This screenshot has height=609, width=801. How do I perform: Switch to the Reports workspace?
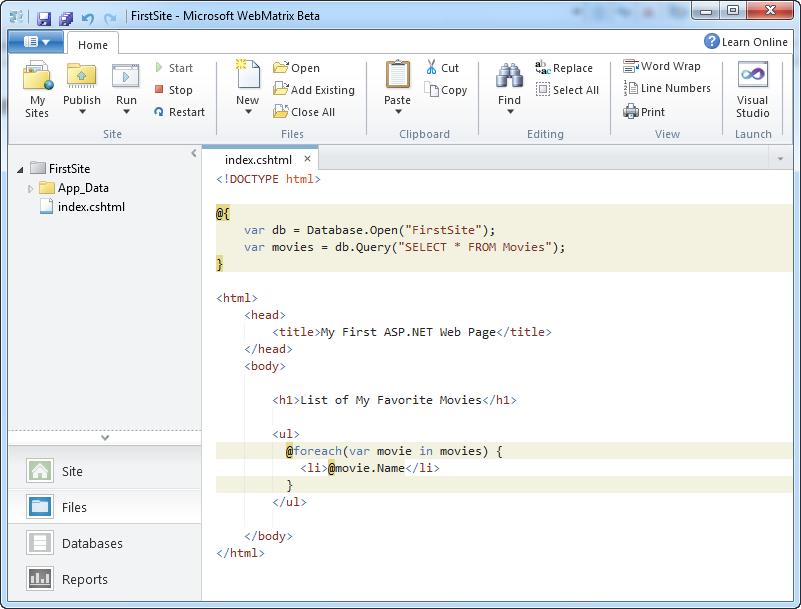pyautogui.click(x=105, y=579)
